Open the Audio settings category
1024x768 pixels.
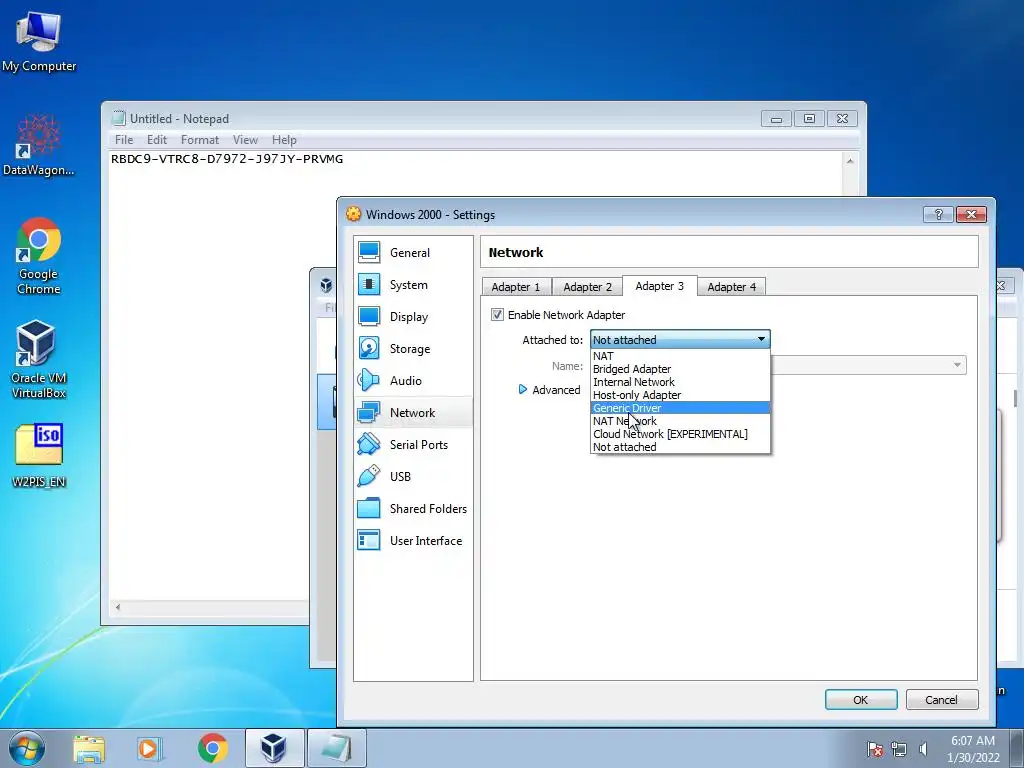[x=413, y=381]
